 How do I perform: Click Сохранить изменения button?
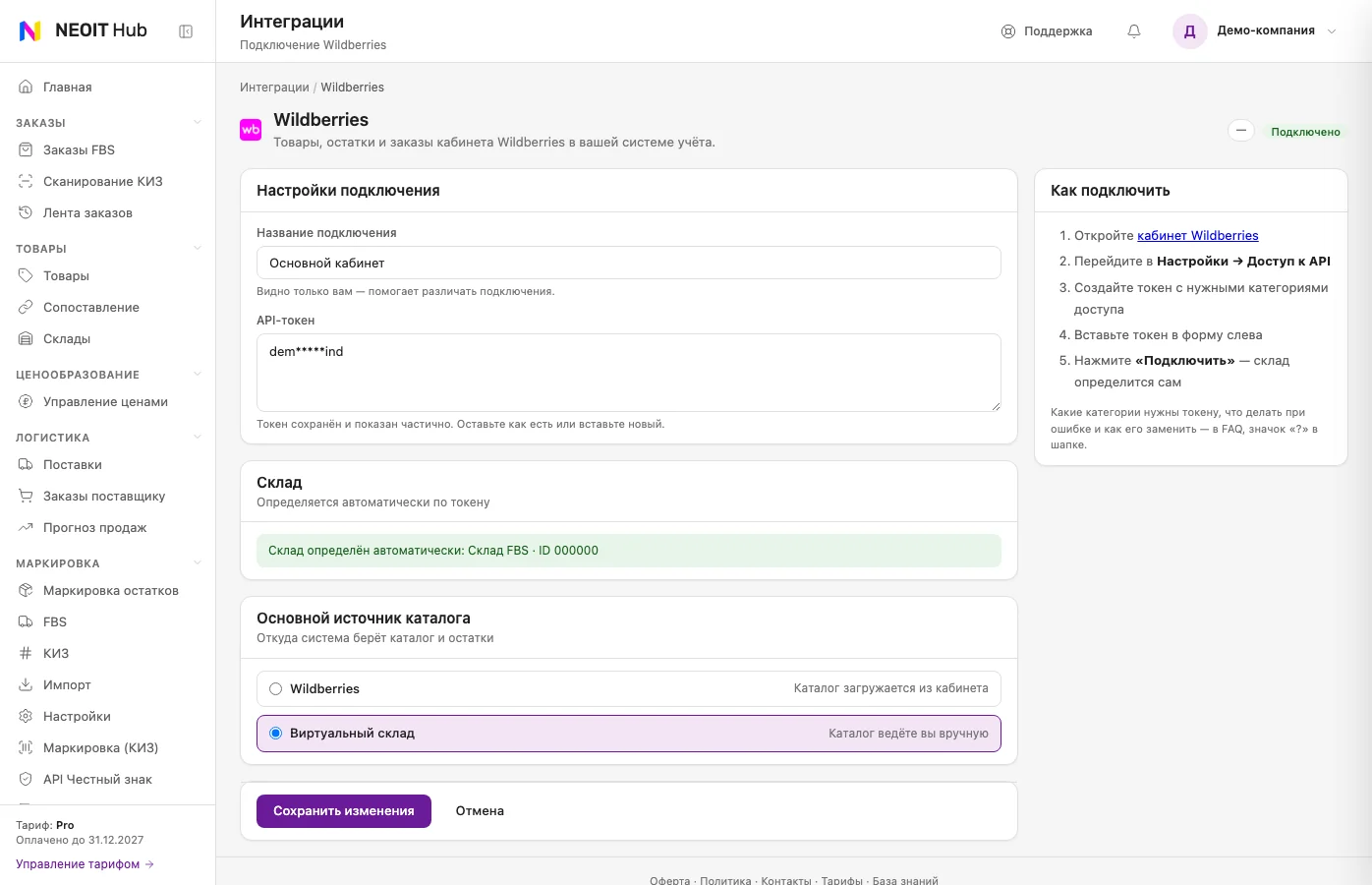[x=344, y=811]
